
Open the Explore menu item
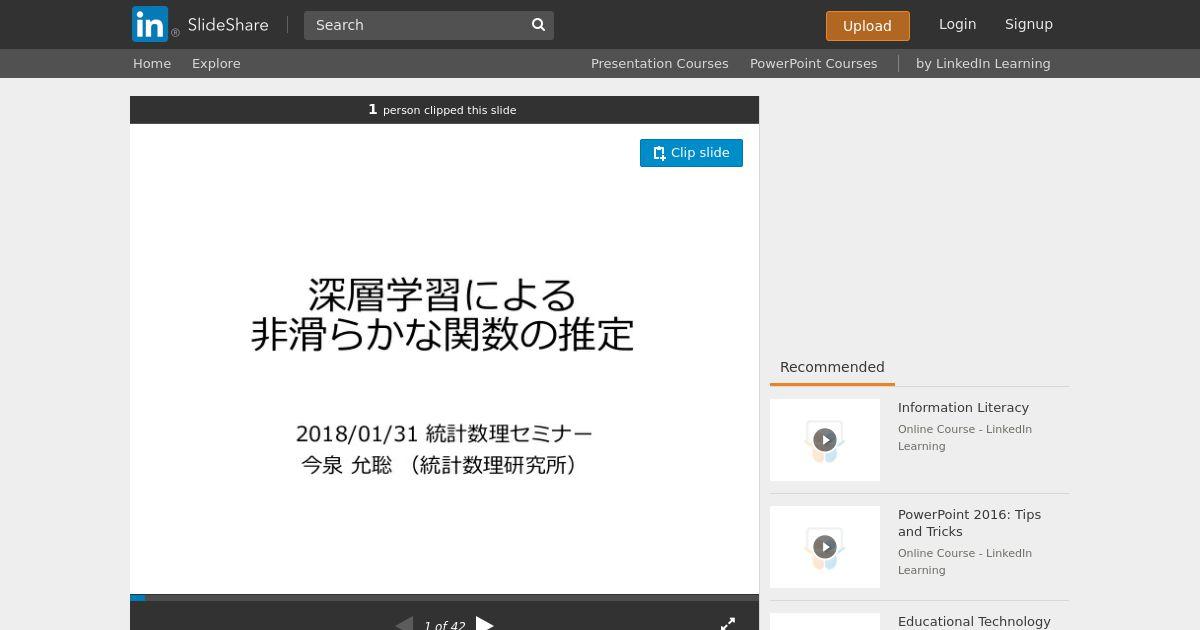[x=216, y=63]
